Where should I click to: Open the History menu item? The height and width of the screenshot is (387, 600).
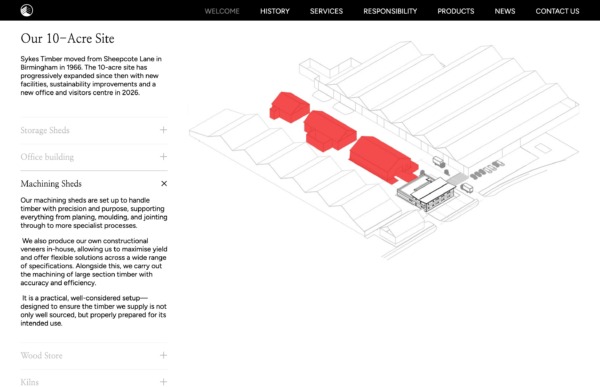click(275, 11)
